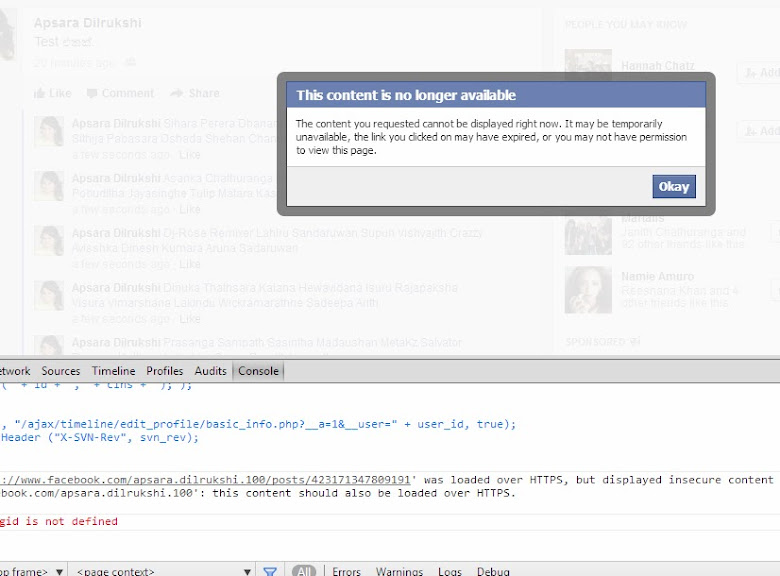Click the Okay button in dialog
Image resolution: width=780 pixels, height=576 pixels.
[x=674, y=187]
